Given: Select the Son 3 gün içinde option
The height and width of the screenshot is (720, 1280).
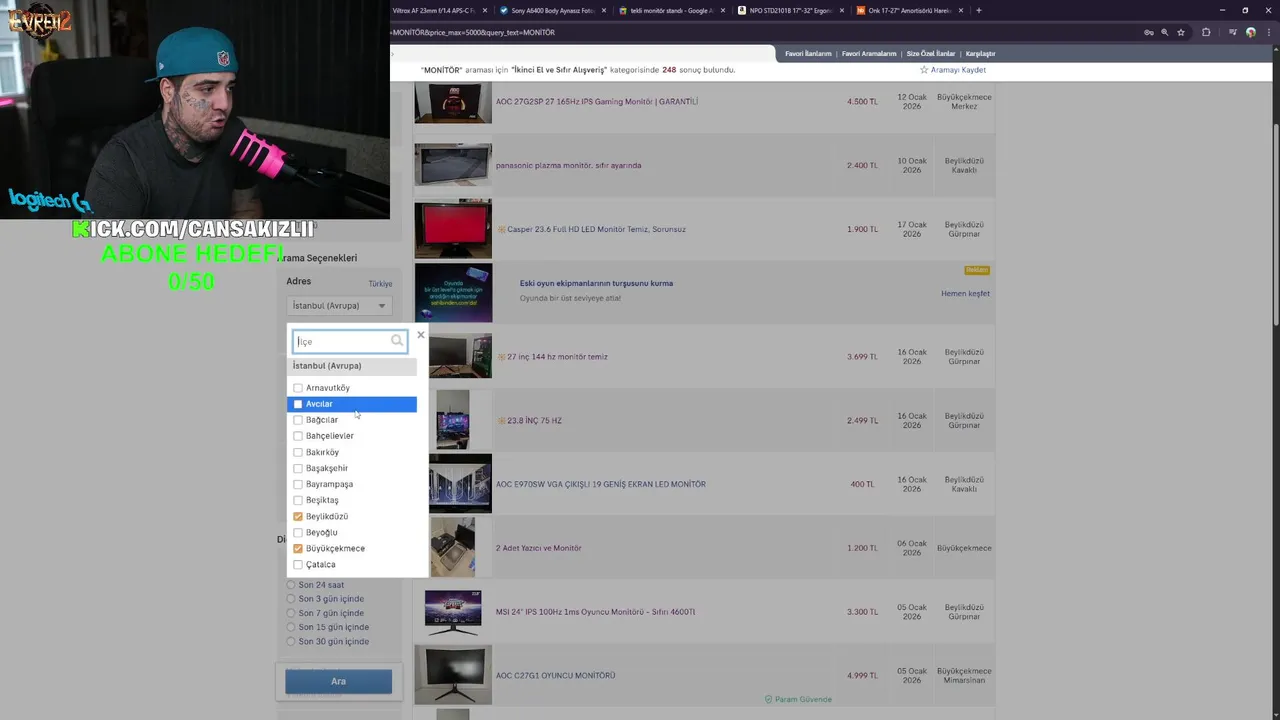Looking at the screenshot, I should [291, 599].
